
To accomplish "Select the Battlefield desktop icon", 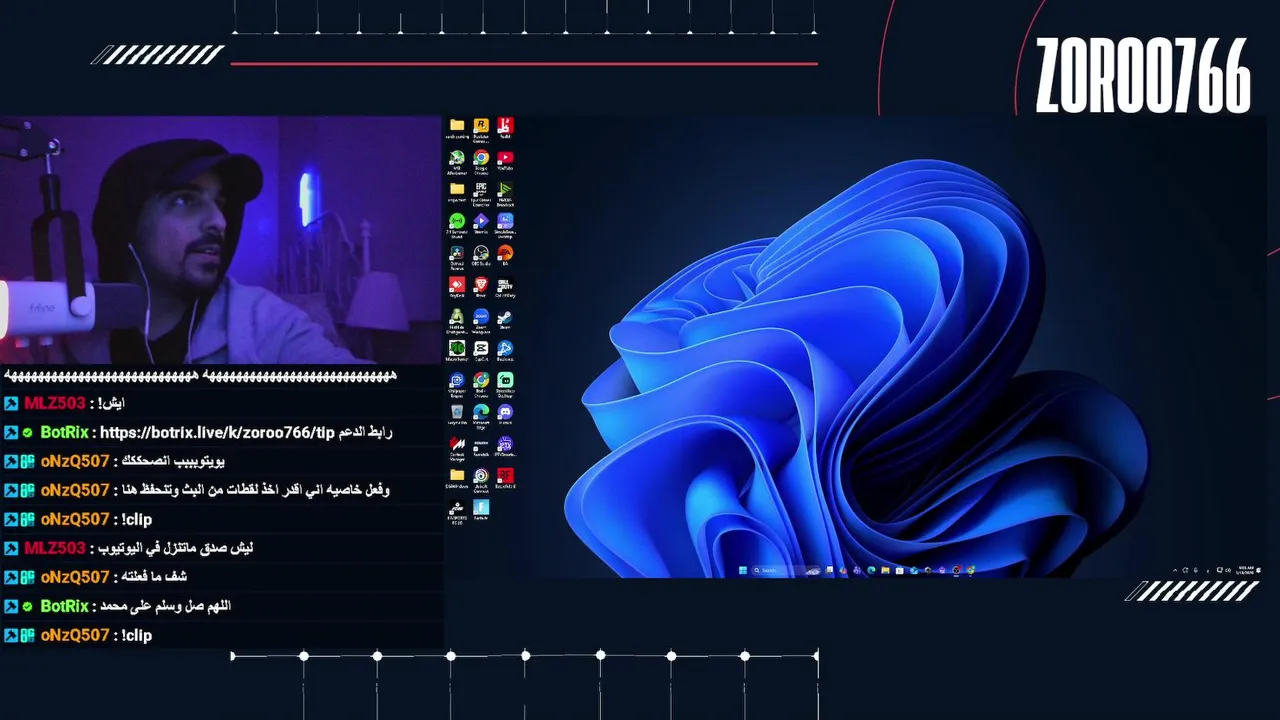I will click(505, 479).
